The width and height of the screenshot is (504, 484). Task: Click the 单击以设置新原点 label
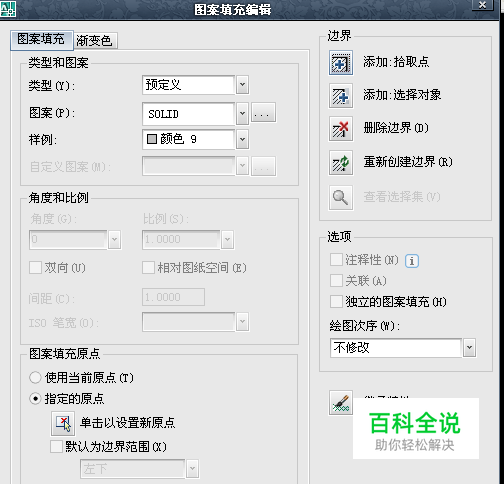127,423
